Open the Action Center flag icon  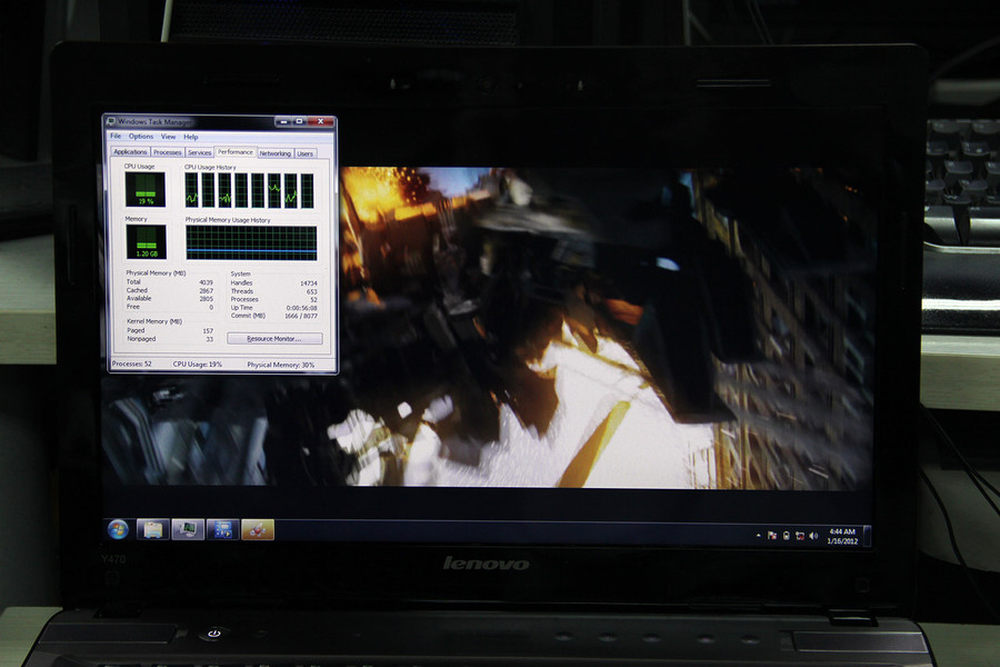(x=772, y=536)
